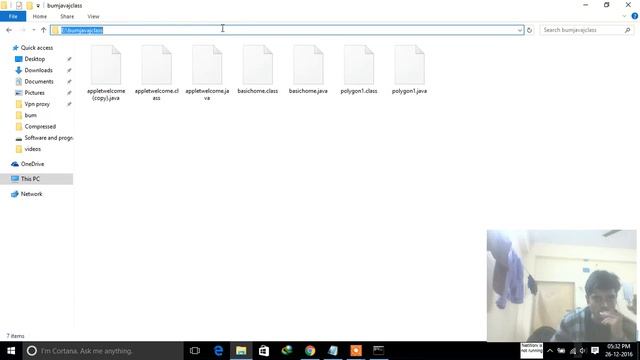
Task: Click the New folder quick access icon
Action: pyautogui.click(x=29, y=6)
